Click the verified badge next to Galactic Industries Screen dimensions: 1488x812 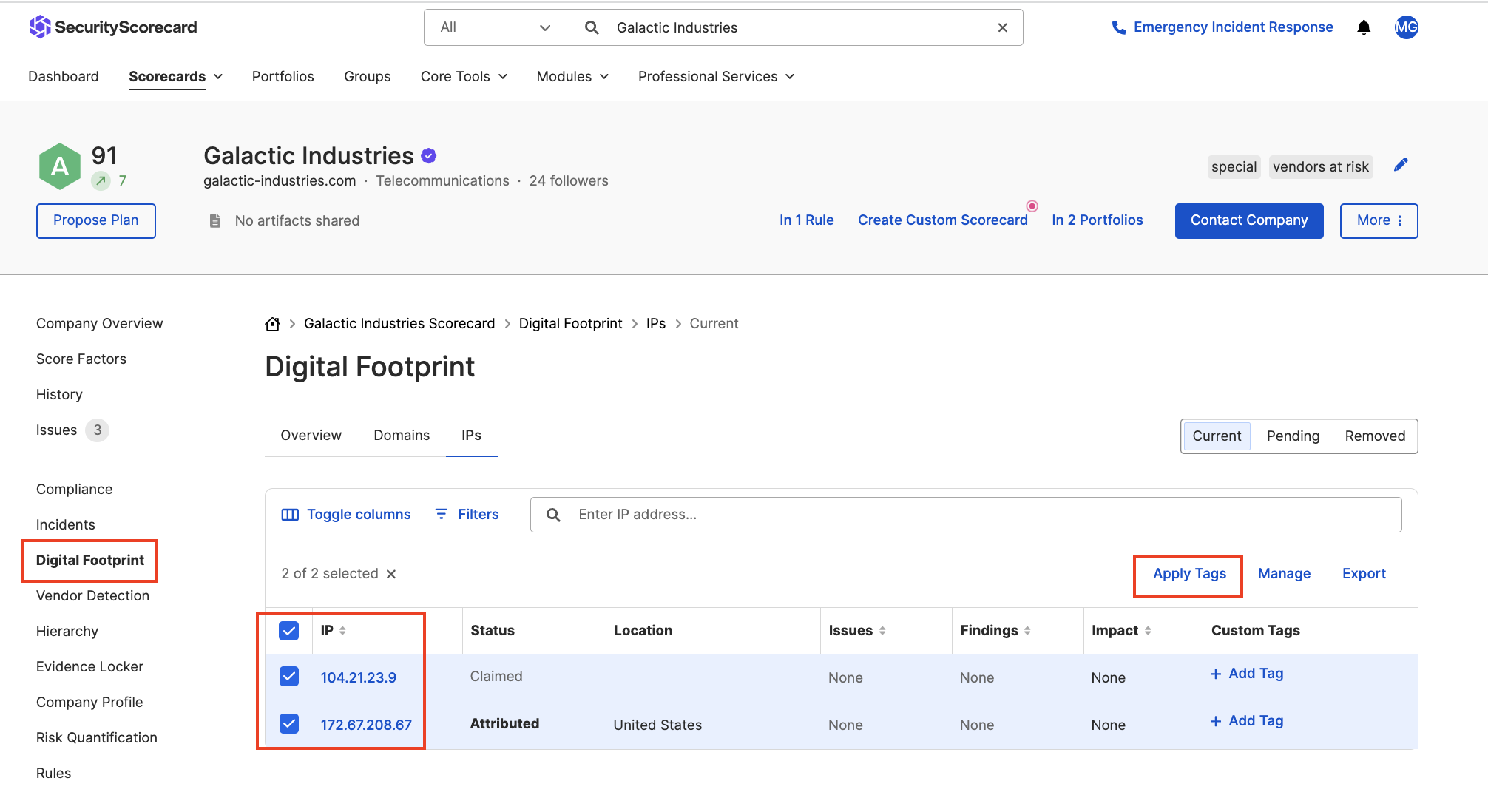point(429,155)
